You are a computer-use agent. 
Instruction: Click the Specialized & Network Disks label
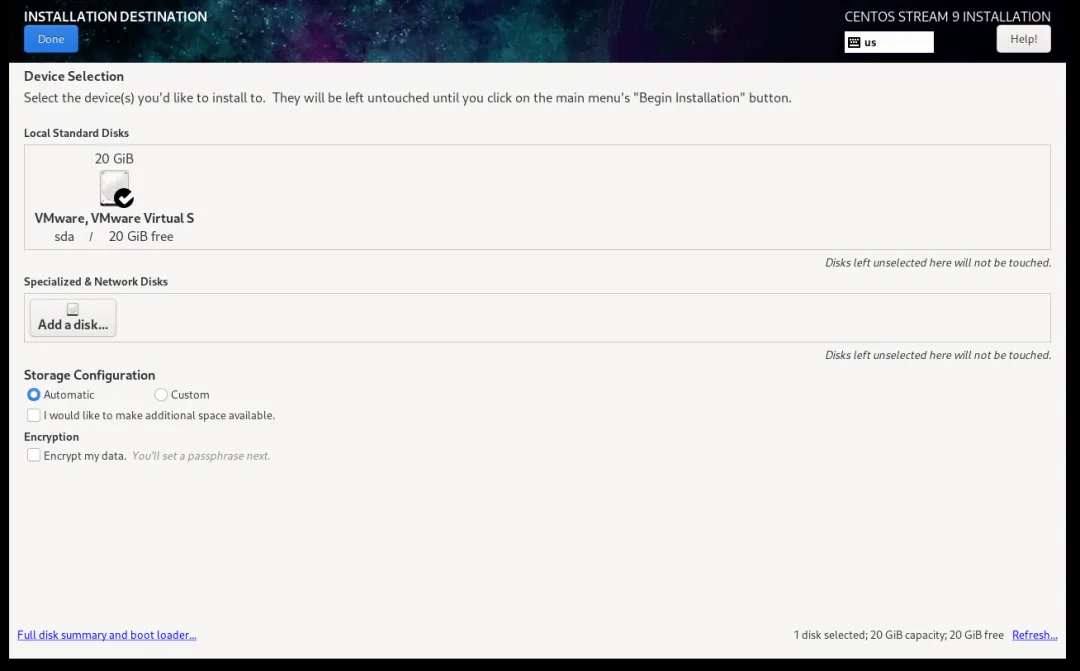[x=96, y=282]
